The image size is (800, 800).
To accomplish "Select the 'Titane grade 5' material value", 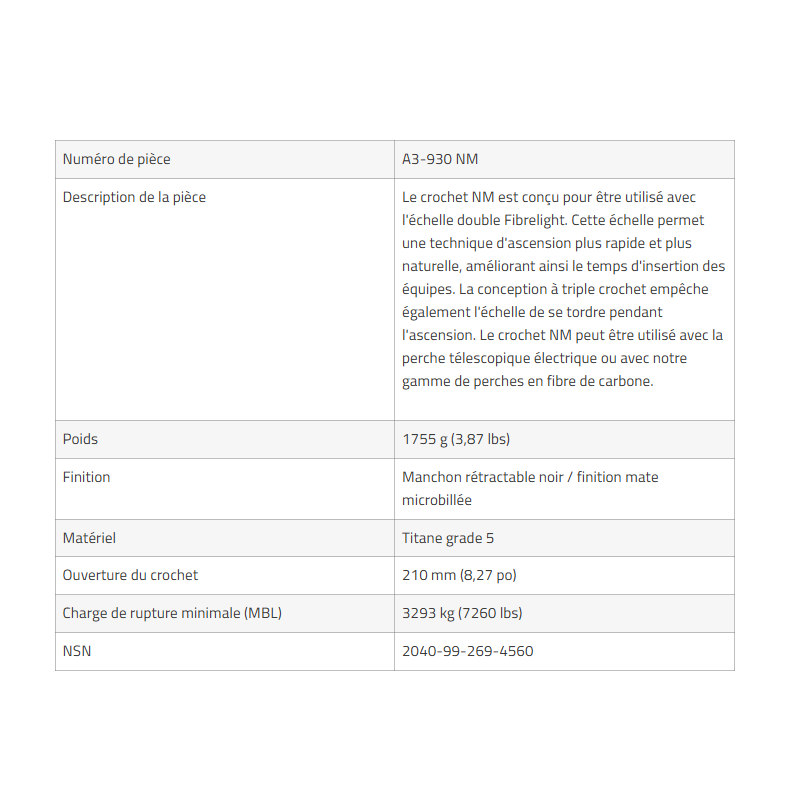I will click(x=448, y=538).
